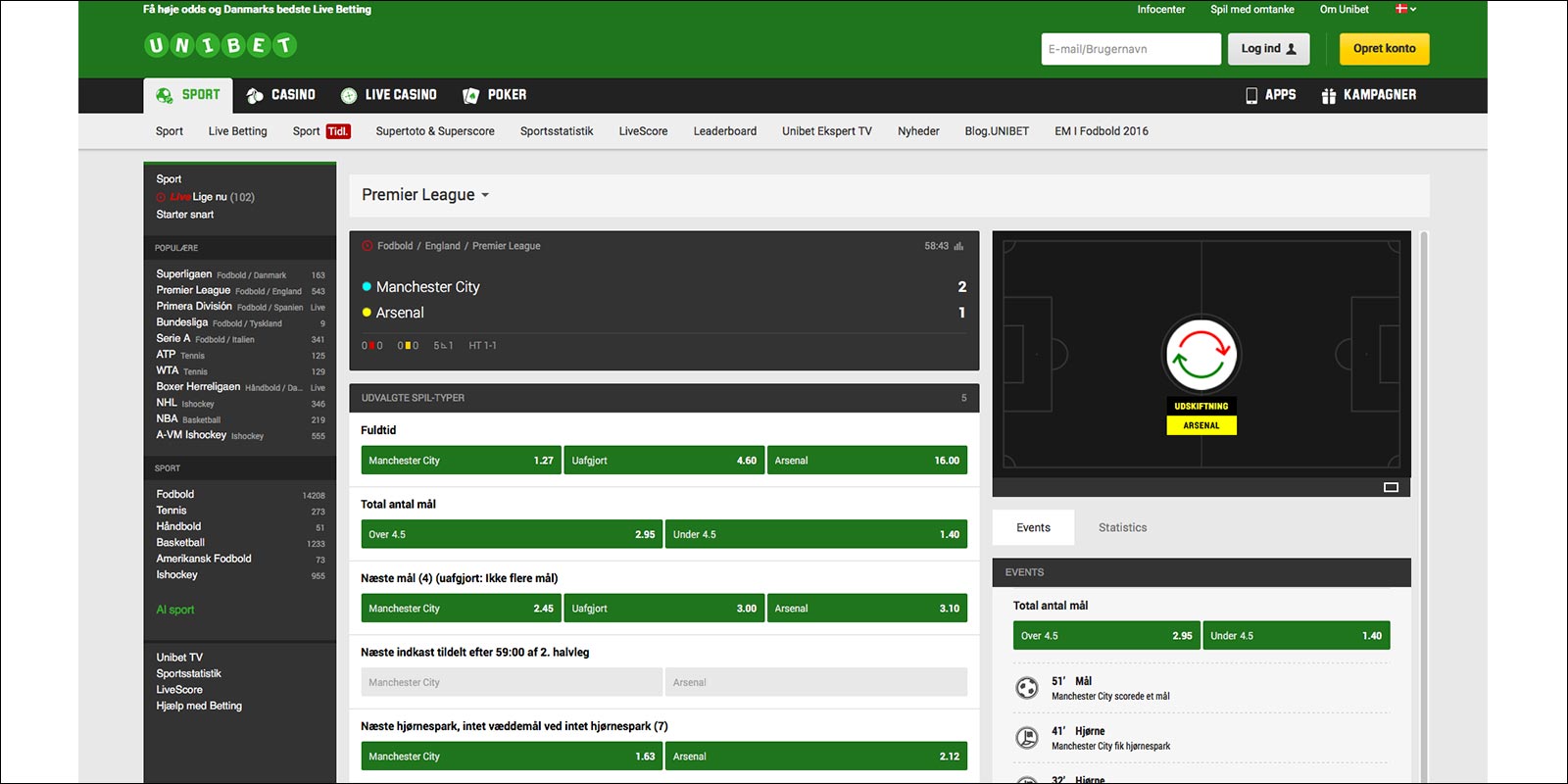
Task: Select Over 4.5 in main bet list
Action: click(512, 535)
